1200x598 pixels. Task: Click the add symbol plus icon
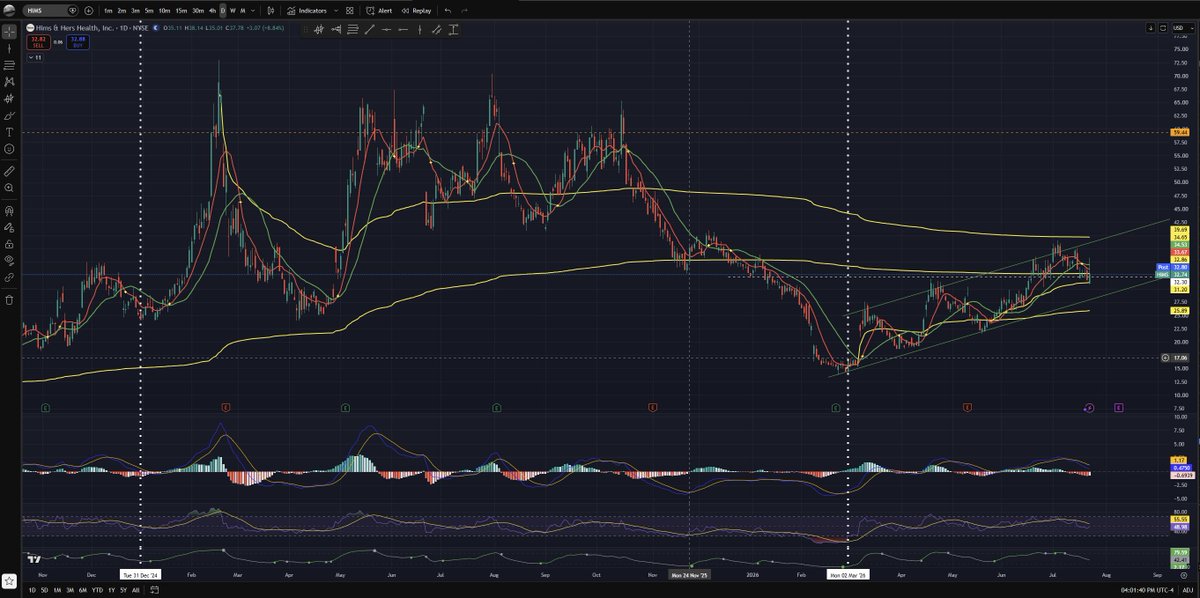click(88, 10)
